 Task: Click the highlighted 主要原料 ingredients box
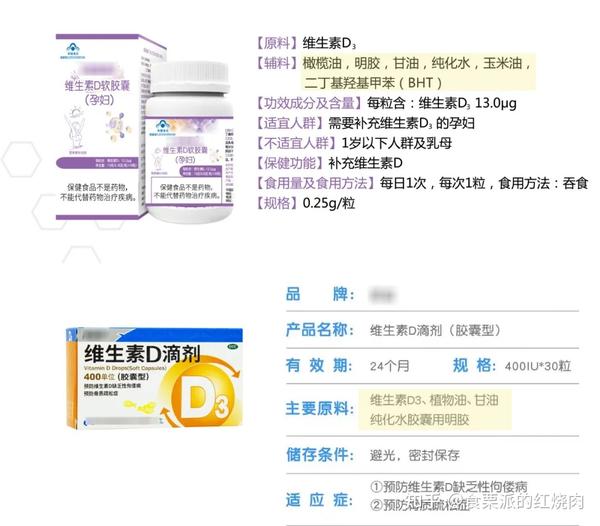tap(435, 410)
